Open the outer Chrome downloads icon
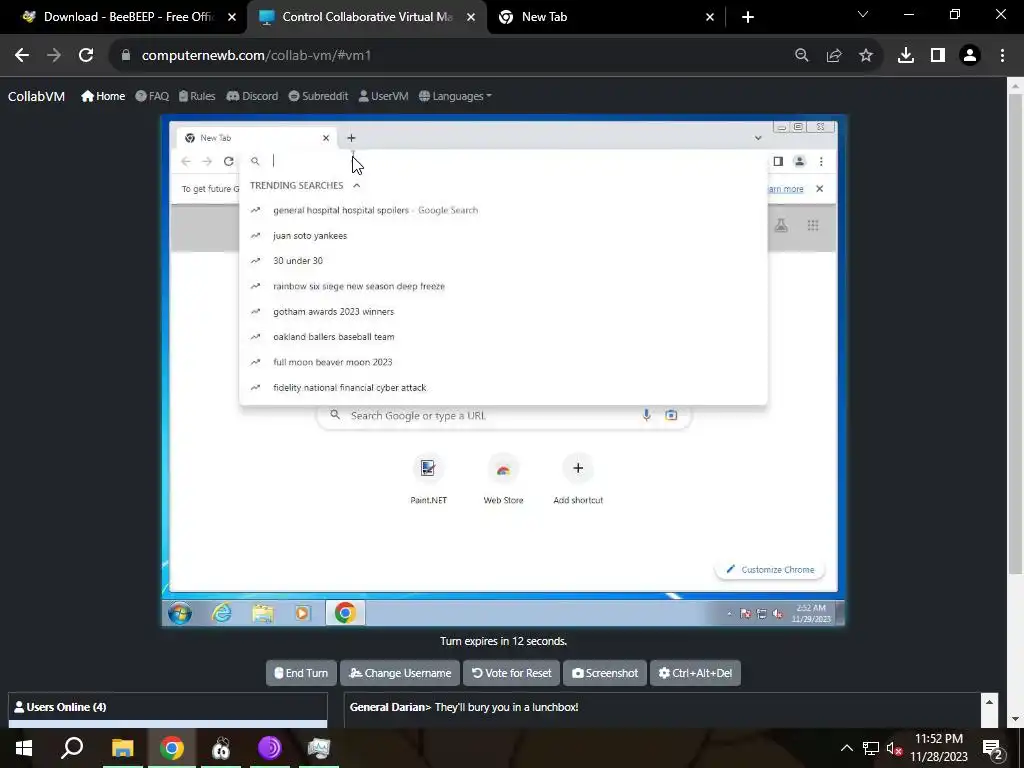The image size is (1024, 768). pos(905,56)
